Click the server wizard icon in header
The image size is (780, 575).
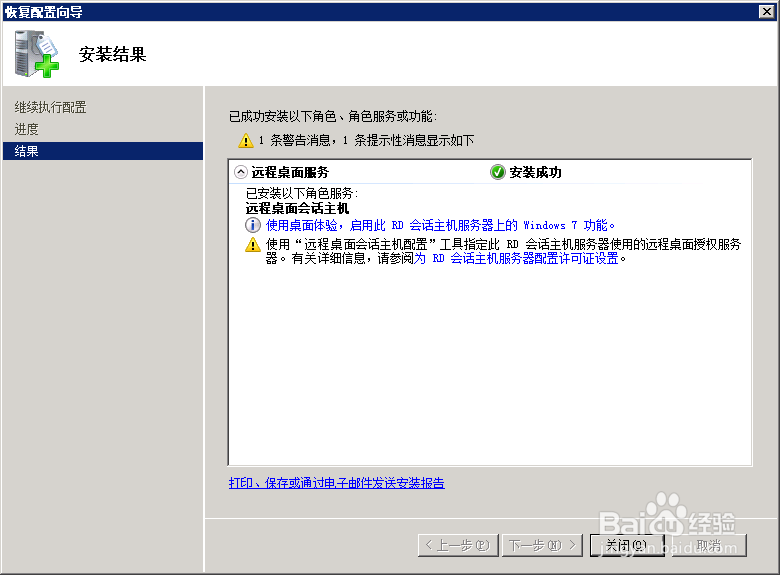tap(36, 54)
